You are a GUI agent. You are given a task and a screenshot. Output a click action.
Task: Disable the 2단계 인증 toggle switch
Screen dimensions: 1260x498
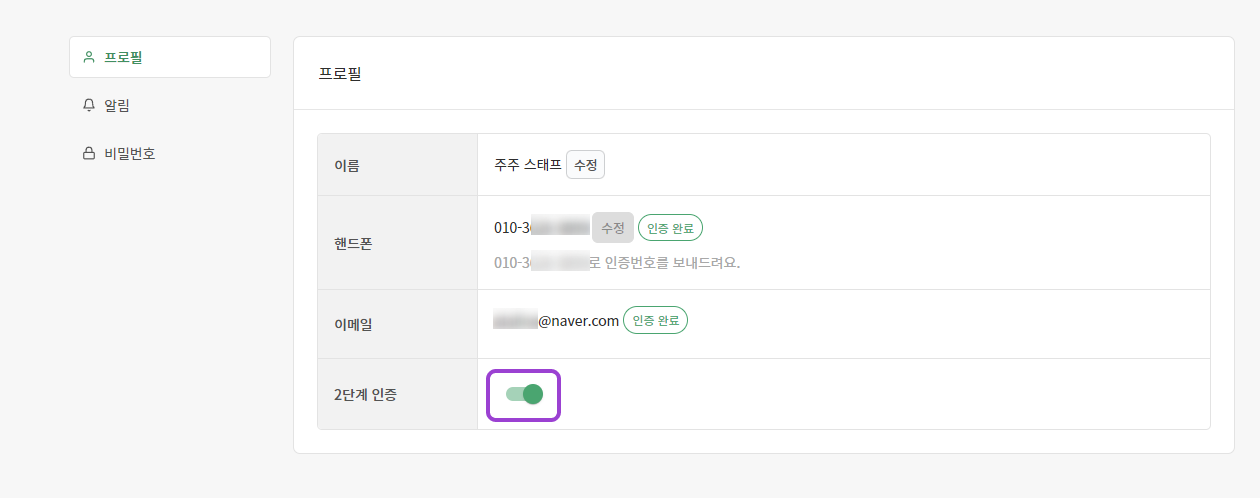pos(523,394)
